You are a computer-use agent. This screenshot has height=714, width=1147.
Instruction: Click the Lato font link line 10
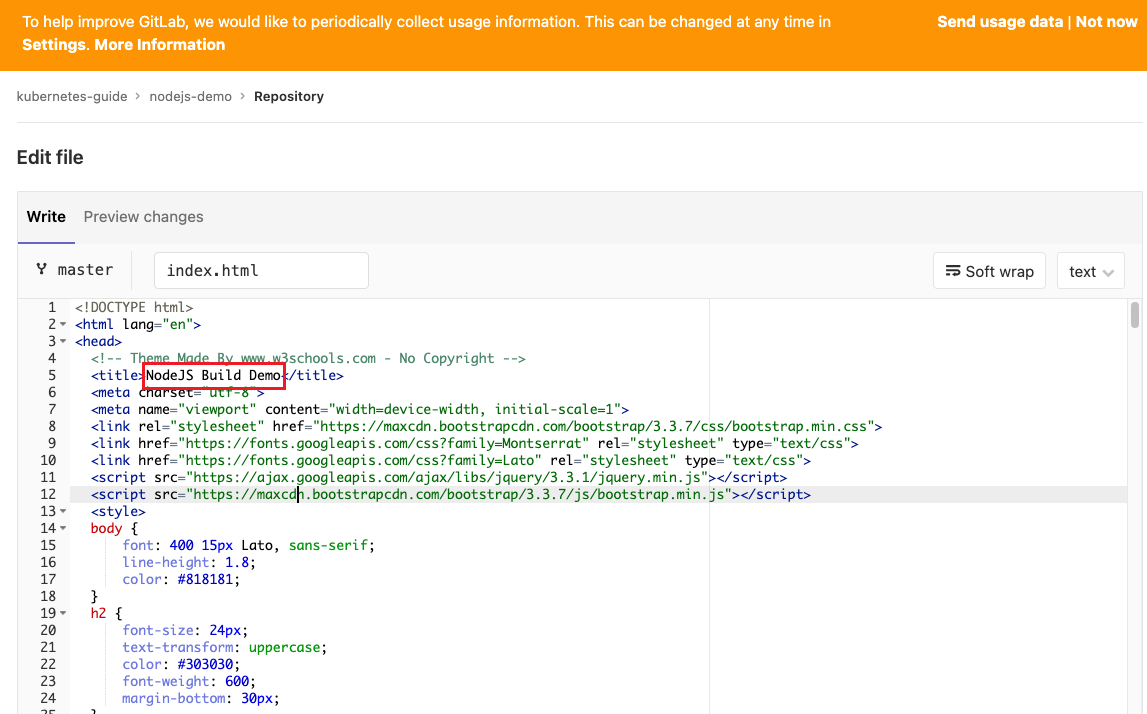(451, 460)
